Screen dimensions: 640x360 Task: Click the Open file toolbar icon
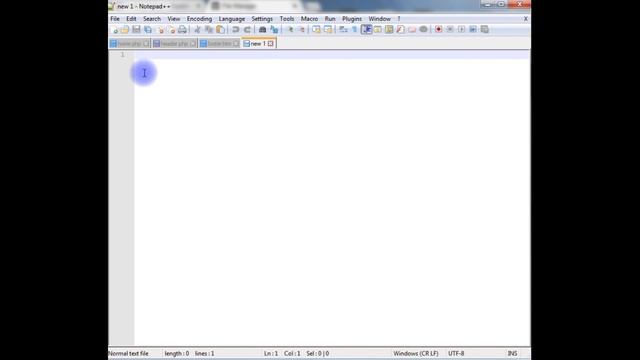[x=125, y=29]
